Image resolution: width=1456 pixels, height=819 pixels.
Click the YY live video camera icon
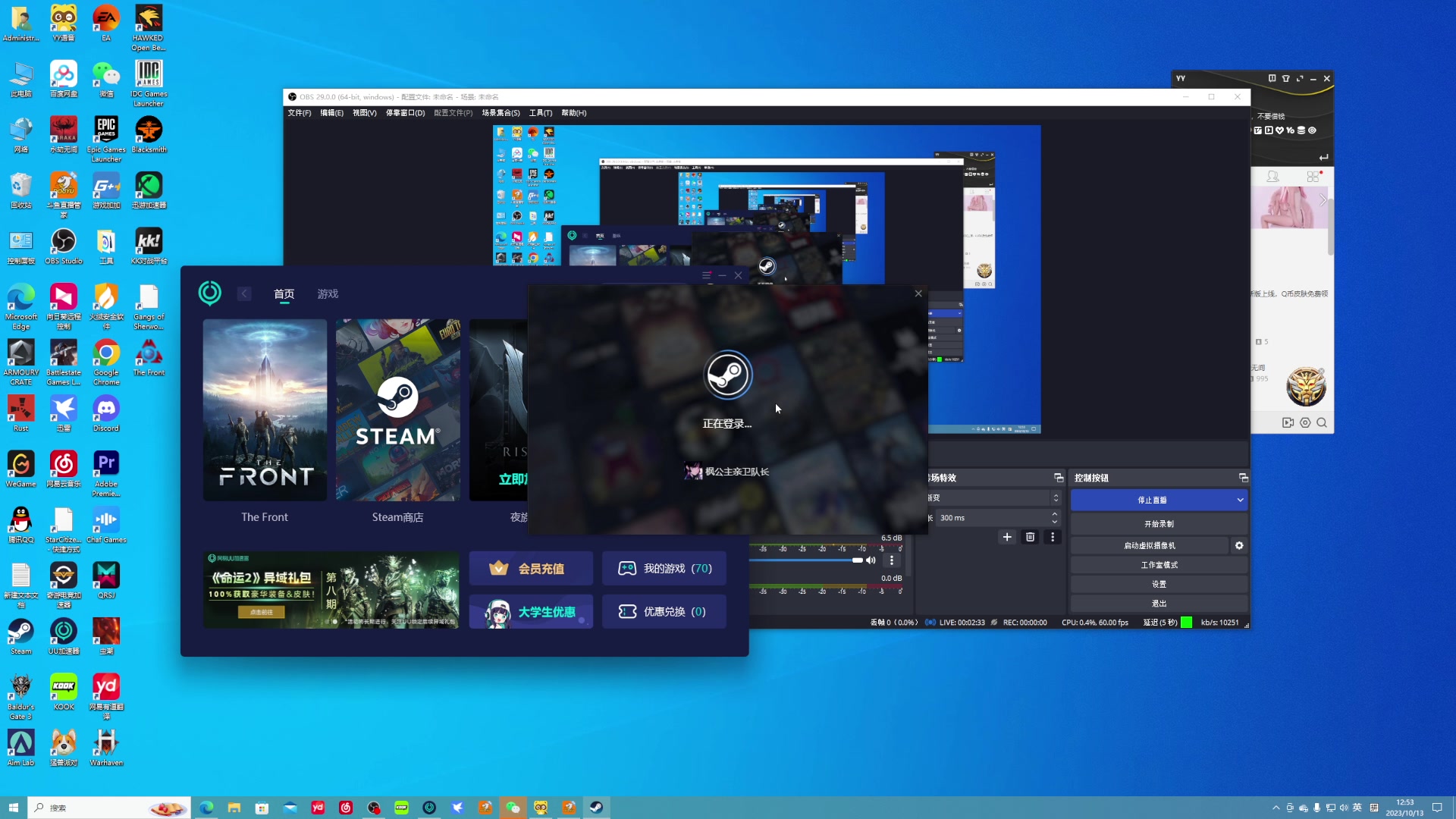1288,422
